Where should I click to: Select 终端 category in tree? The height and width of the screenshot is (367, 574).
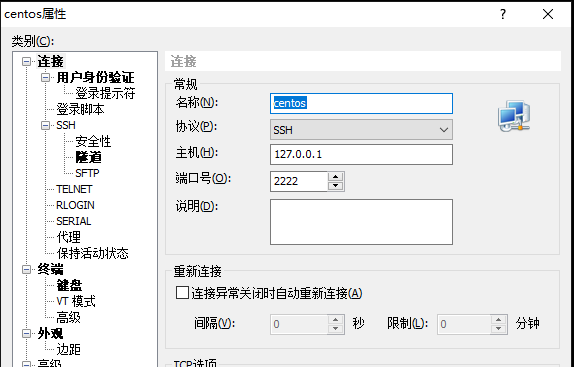pyautogui.click(x=50, y=269)
